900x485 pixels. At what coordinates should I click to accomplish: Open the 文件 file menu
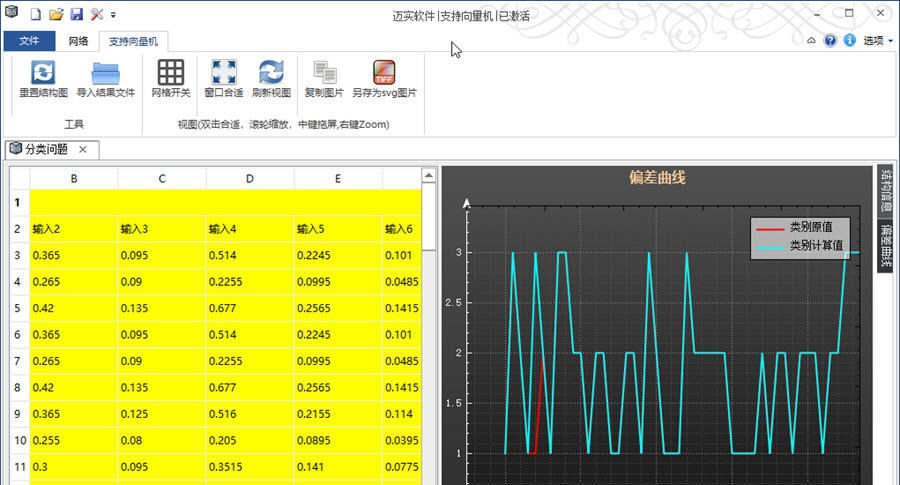tap(29, 41)
